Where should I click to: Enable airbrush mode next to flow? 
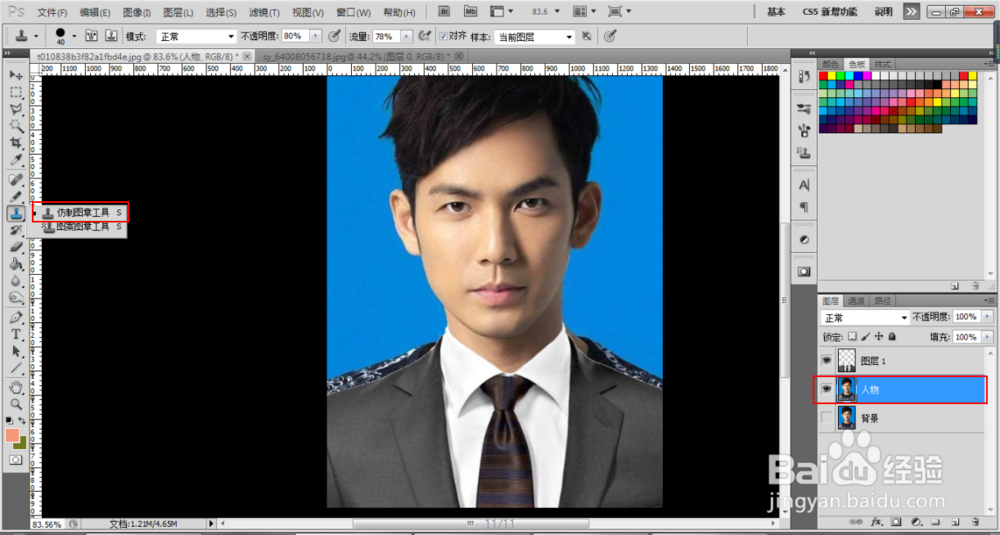(424, 36)
